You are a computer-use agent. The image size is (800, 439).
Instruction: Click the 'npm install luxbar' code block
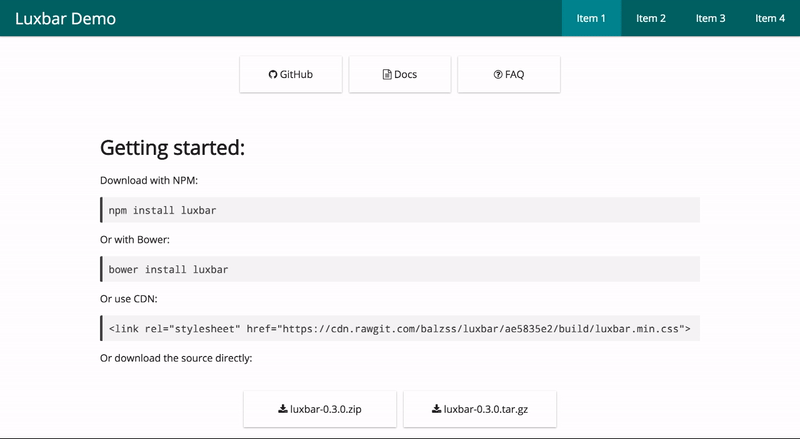click(400, 210)
